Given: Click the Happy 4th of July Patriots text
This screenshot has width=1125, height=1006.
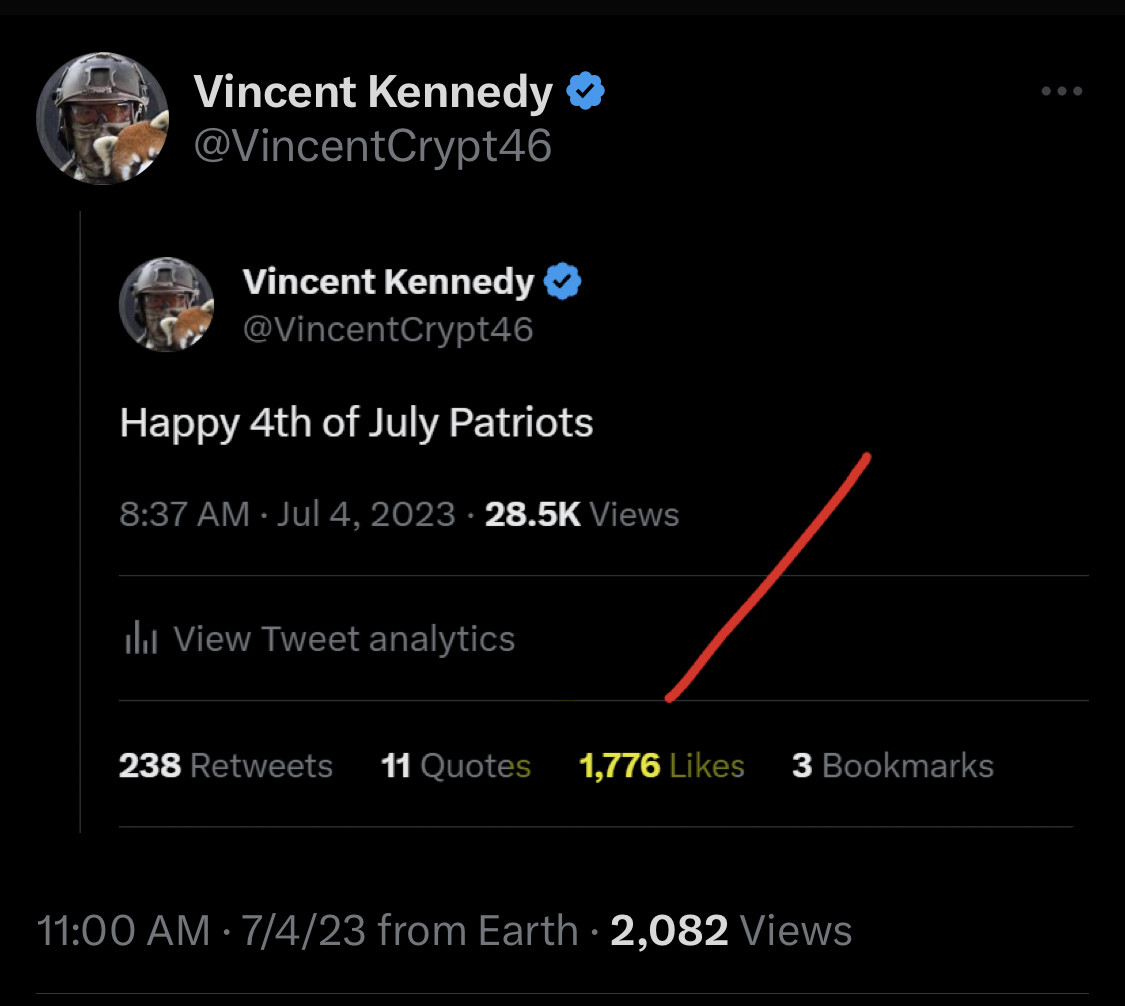Looking at the screenshot, I should pos(357,423).
